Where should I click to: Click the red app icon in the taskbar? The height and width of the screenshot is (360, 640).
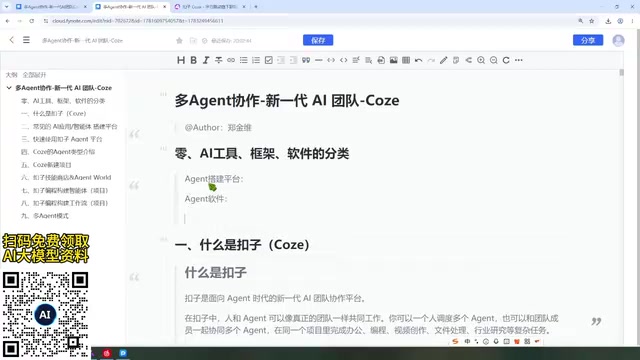(x=107, y=353)
